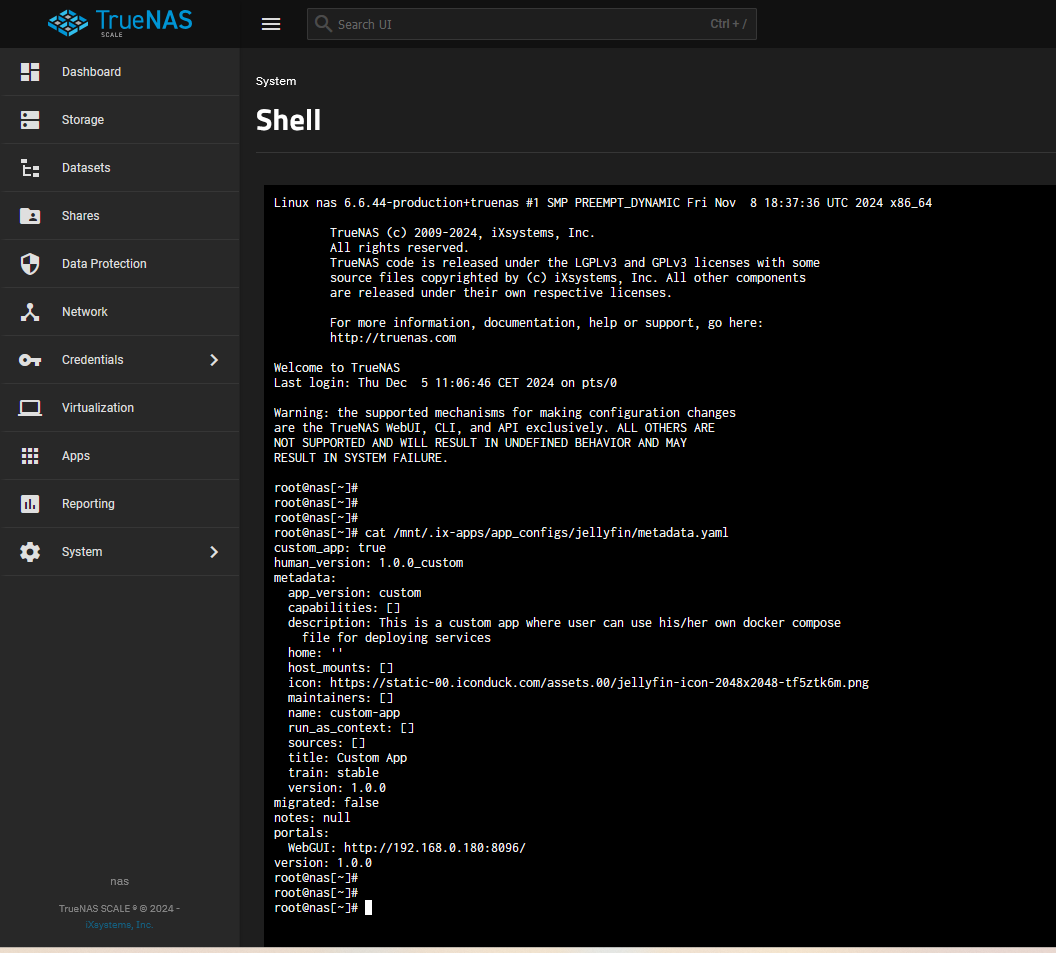This screenshot has width=1056, height=953.
Task: Click the Virtualization laptop icon
Action: pyautogui.click(x=30, y=408)
